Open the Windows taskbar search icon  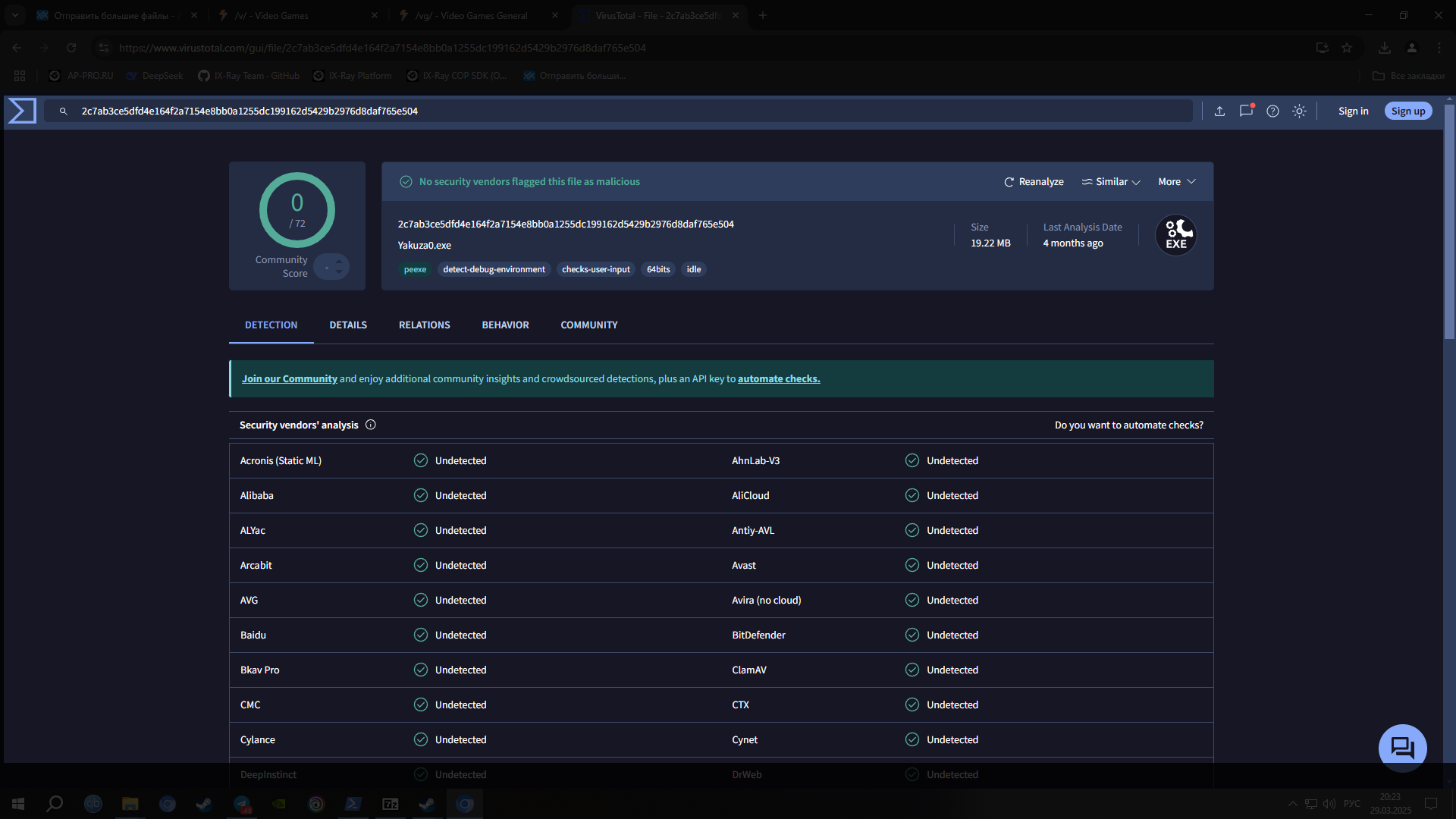(x=55, y=804)
